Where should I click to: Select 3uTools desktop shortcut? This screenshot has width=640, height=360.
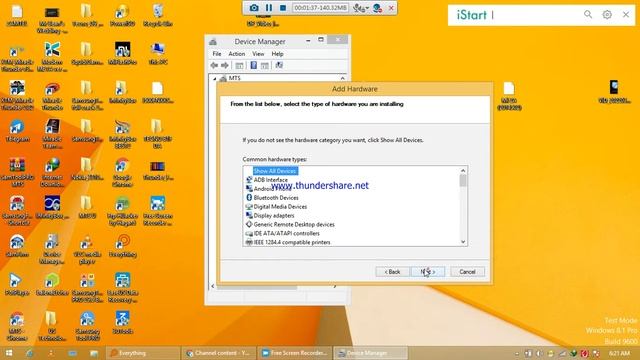click(x=122, y=322)
